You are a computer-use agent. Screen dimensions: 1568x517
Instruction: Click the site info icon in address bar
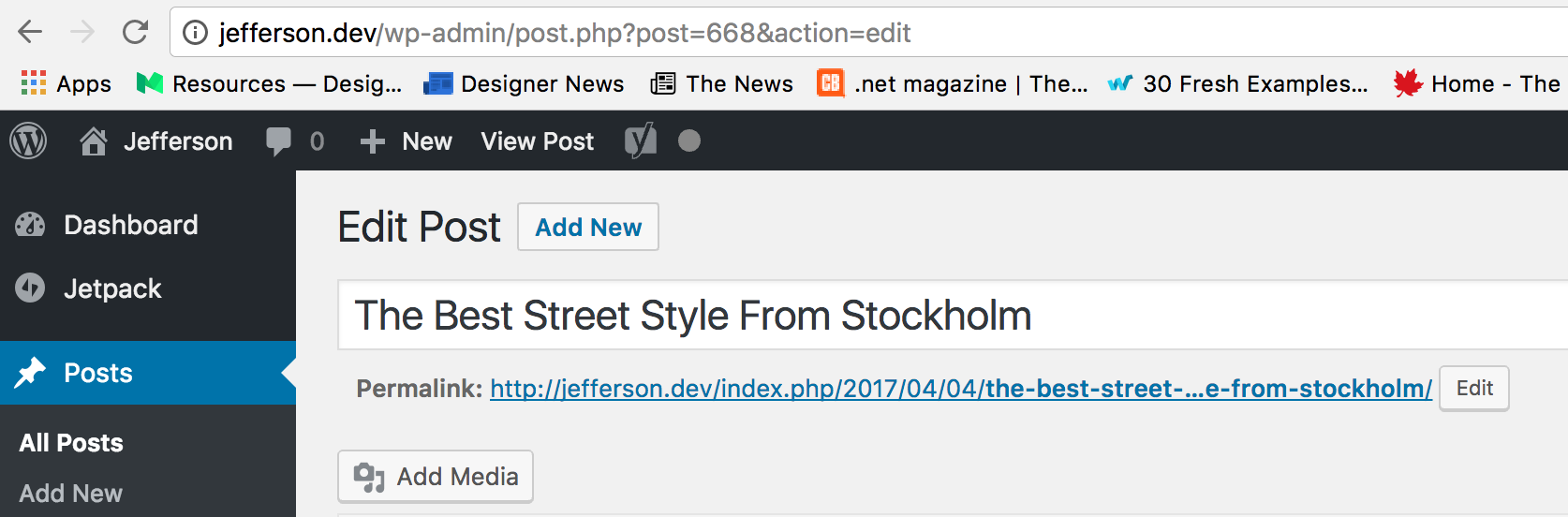(x=195, y=33)
